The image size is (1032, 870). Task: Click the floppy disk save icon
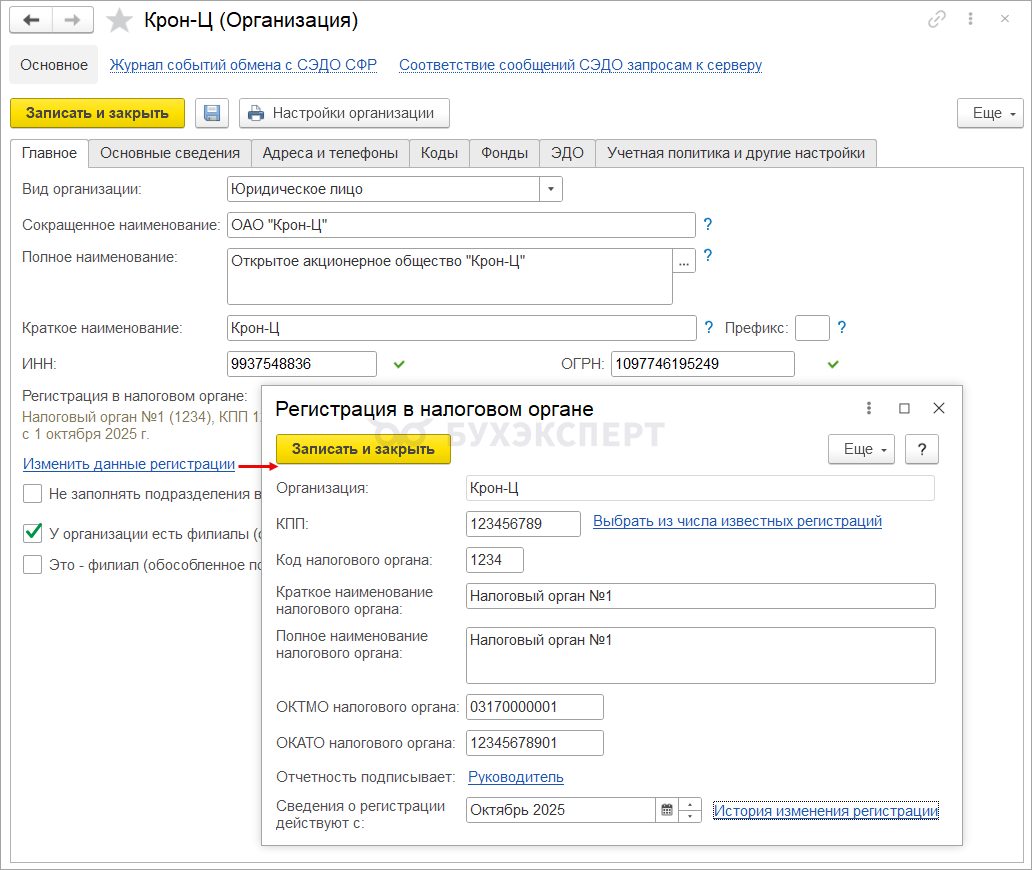tap(212, 113)
